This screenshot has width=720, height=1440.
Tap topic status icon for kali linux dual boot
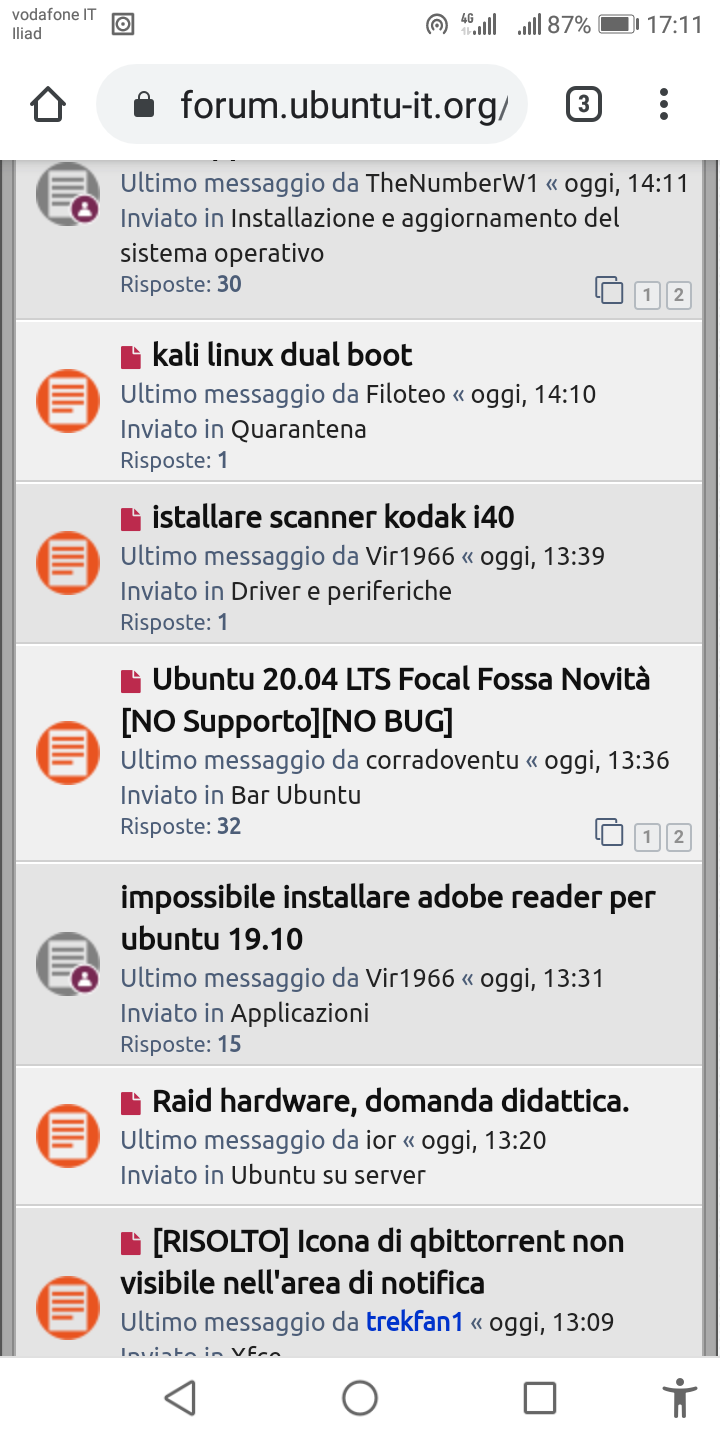pos(68,401)
